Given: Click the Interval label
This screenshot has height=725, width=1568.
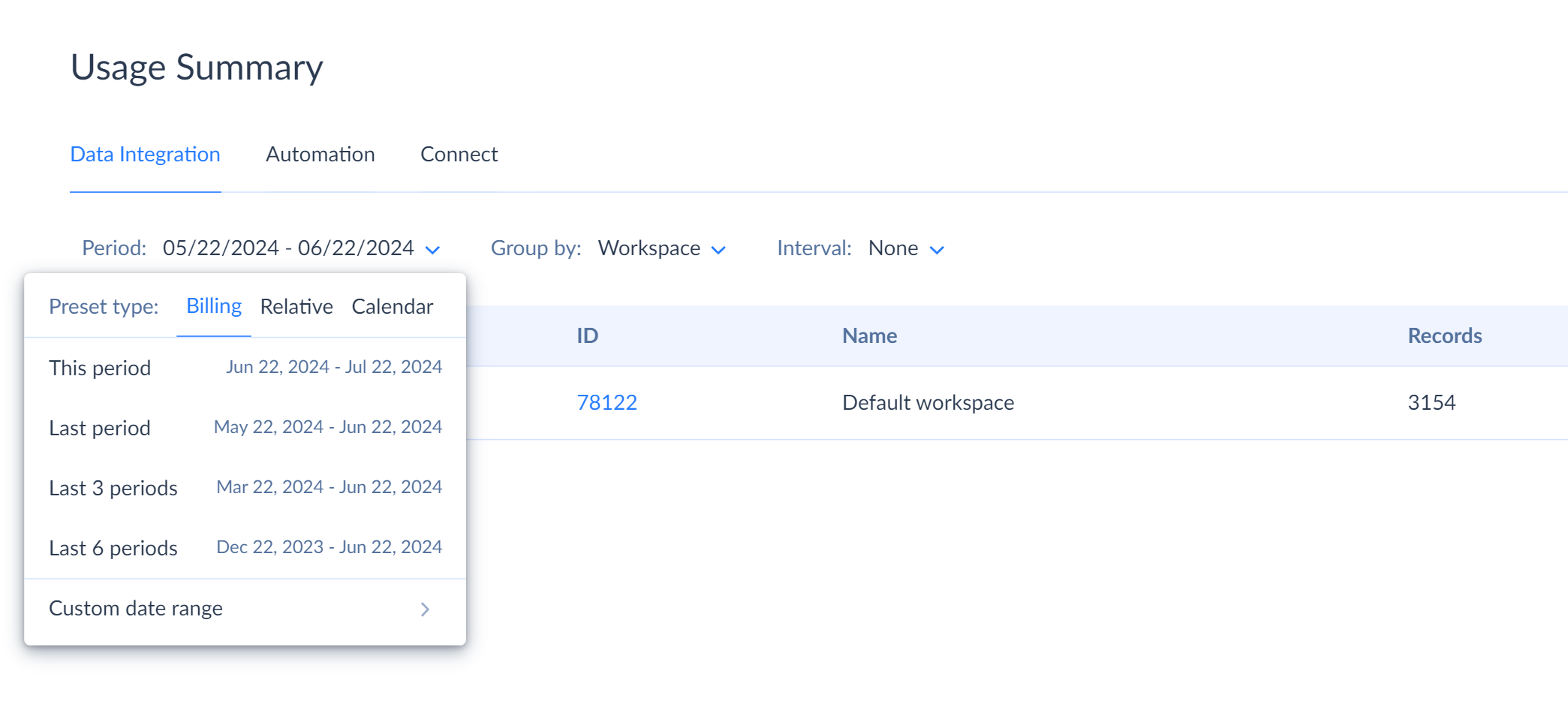Looking at the screenshot, I should click(814, 248).
